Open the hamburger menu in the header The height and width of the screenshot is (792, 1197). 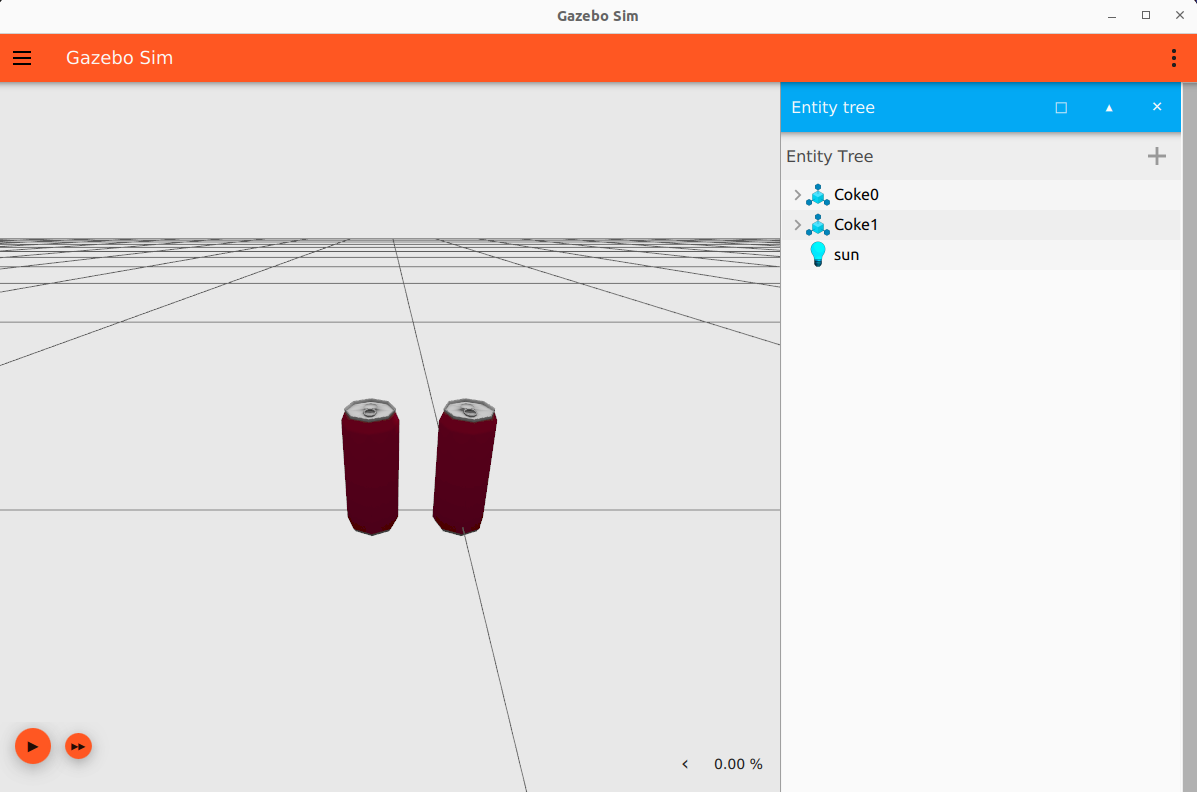pos(22,58)
